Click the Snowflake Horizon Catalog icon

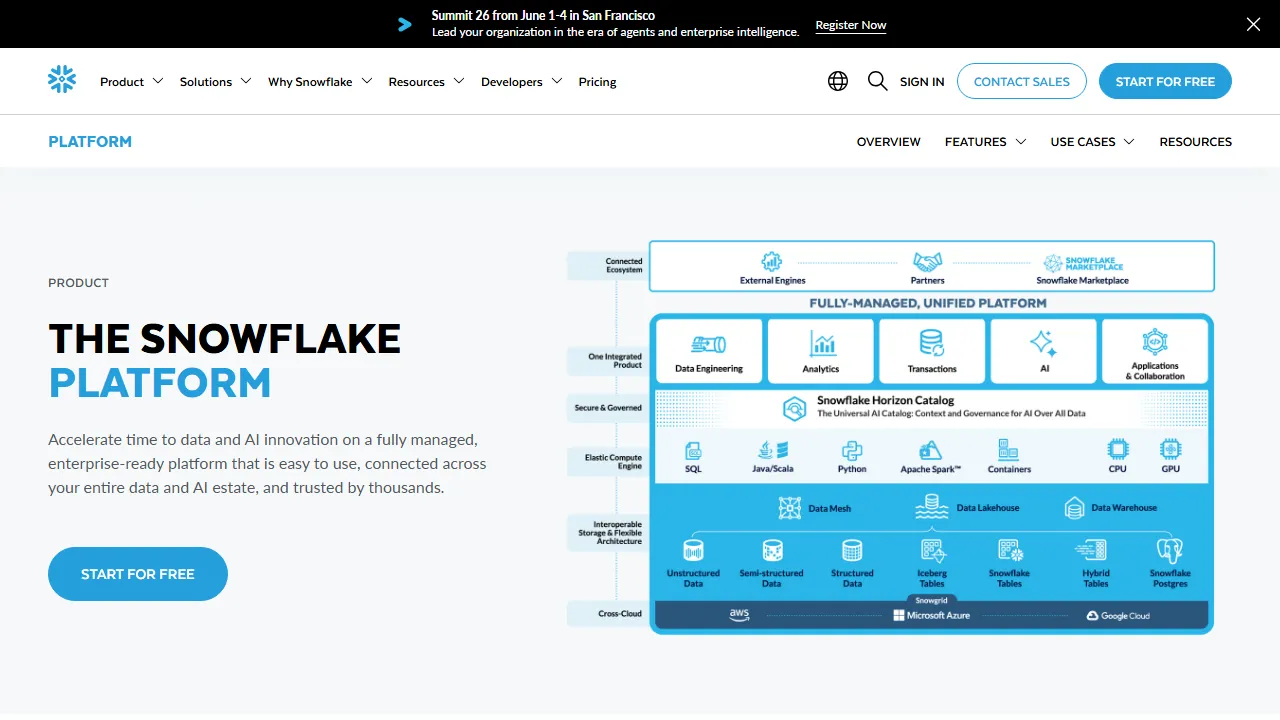pos(795,408)
